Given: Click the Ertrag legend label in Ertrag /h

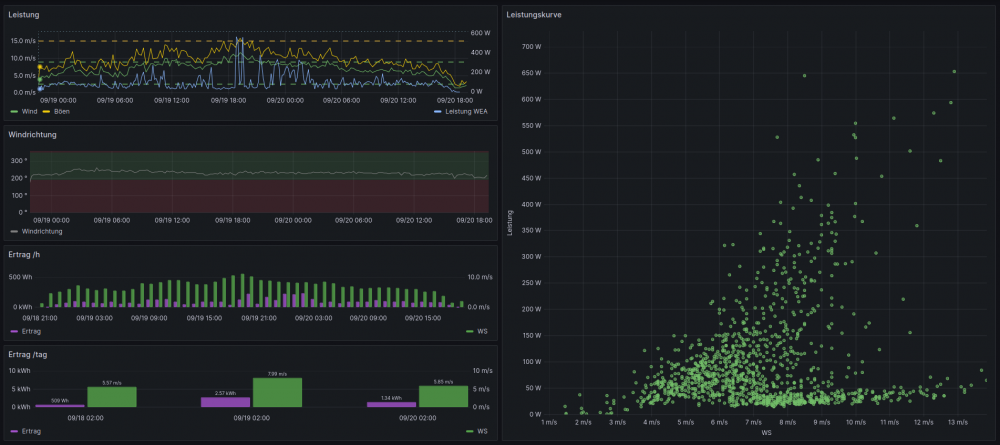Looking at the screenshot, I should click(32, 331).
